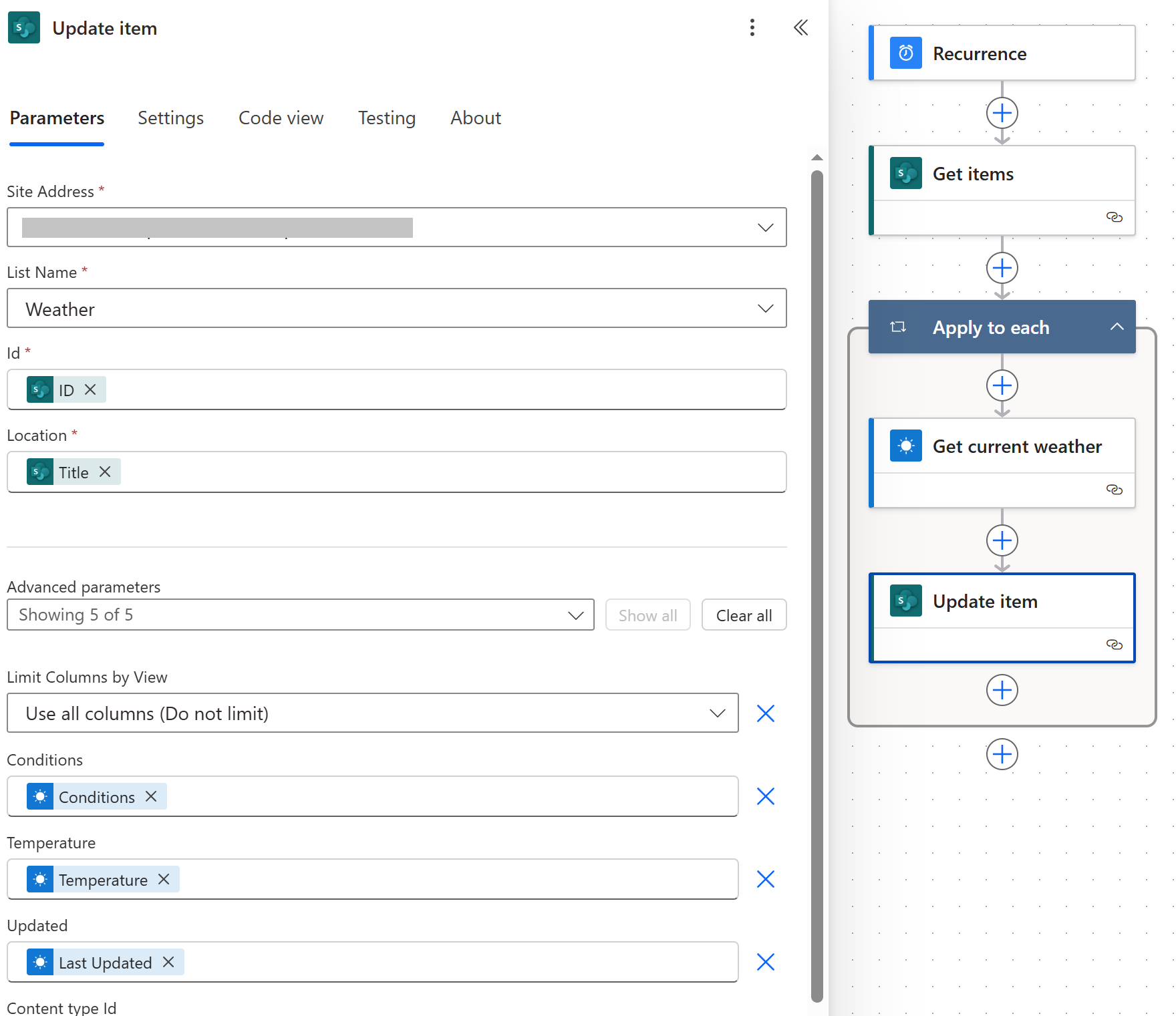Open the Code view tab
Viewport: 1176px width, 1016px height.
pyautogui.click(x=281, y=118)
